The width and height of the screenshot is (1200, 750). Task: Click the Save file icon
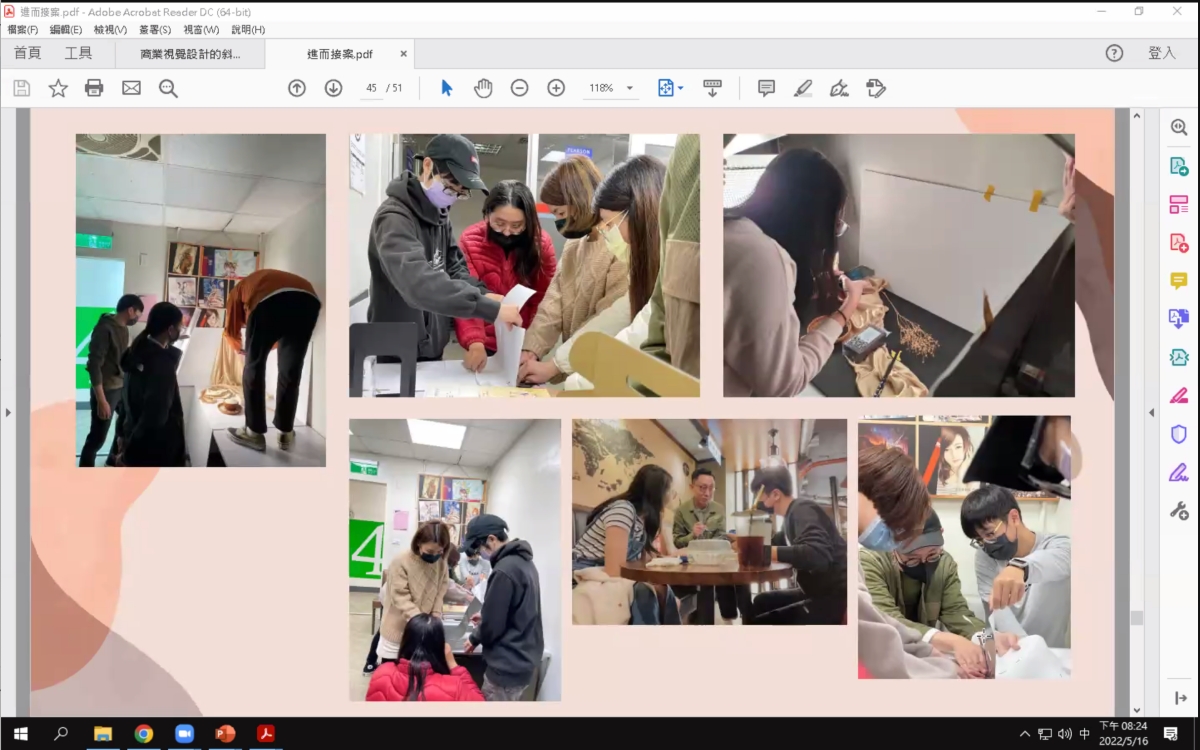pyautogui.click(x=21, y=88)
